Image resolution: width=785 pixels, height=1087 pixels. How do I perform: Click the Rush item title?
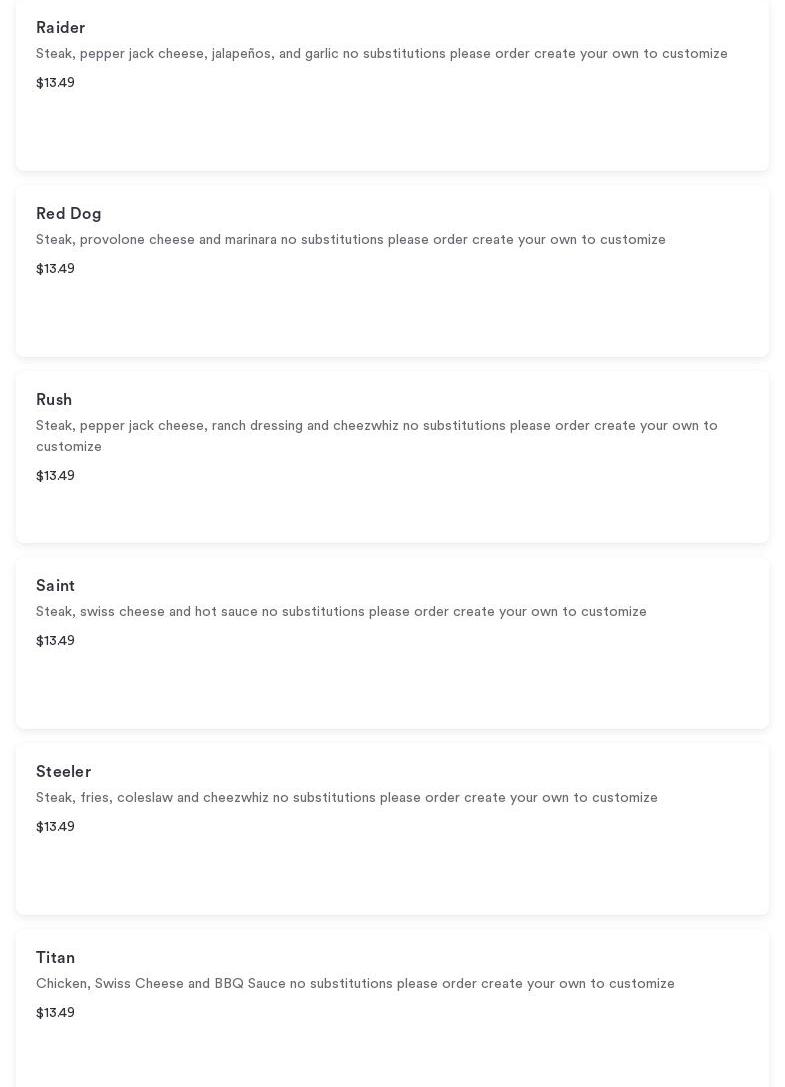[54, 400]
